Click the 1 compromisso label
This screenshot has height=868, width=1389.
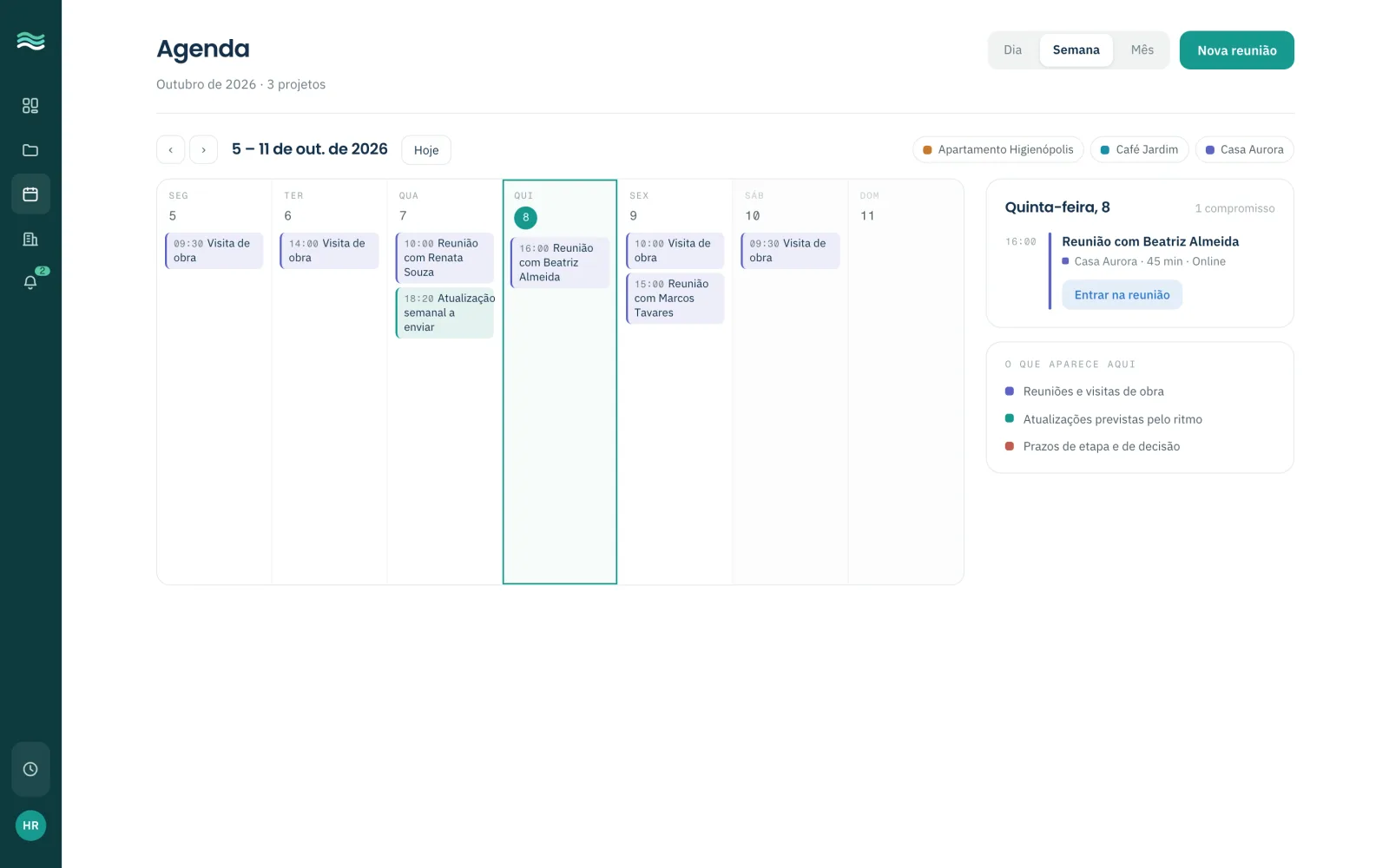(1234, 208)
